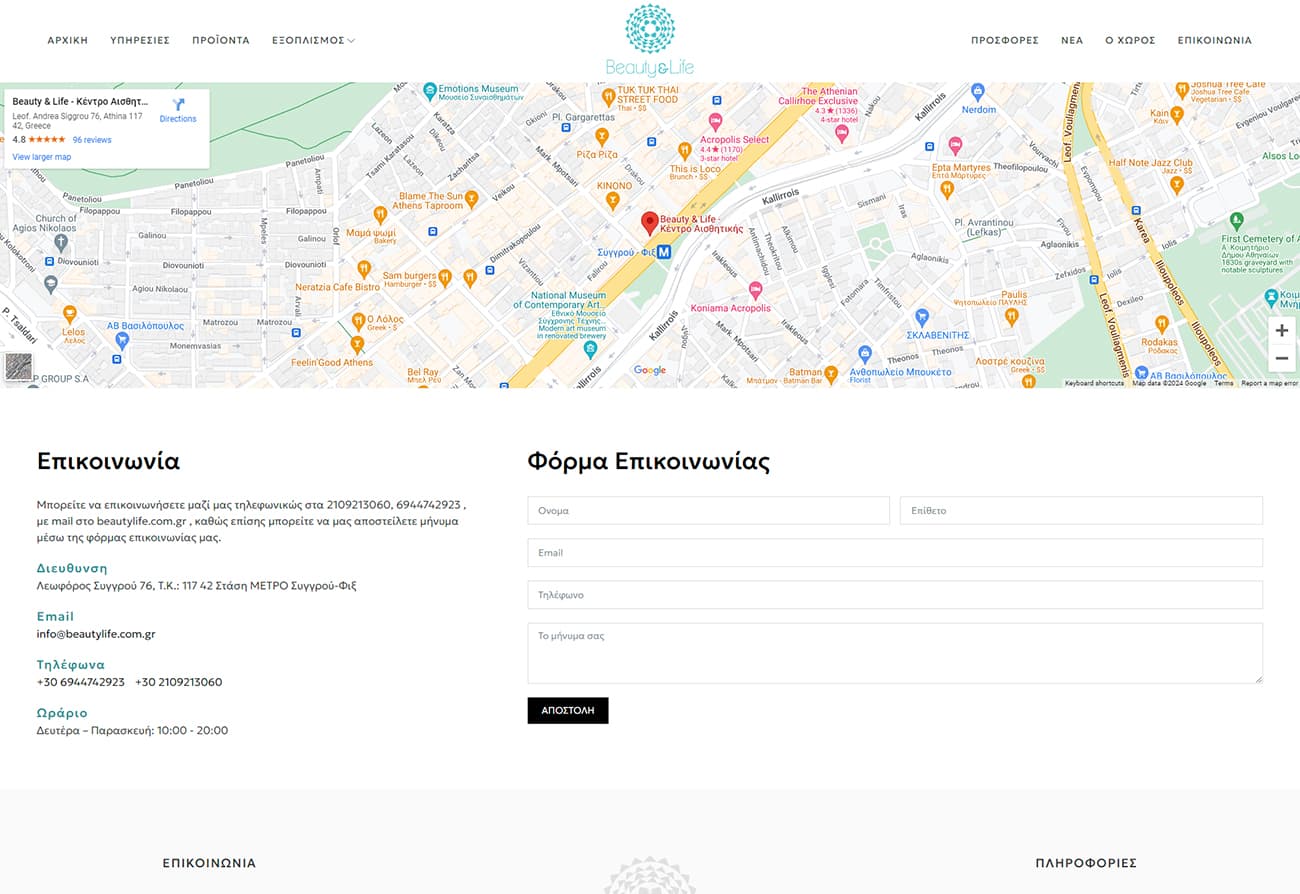Toggle satellite layer thumbnail on map
Image resolution: width=1300 pixels, height=894 pixels.
point(18,366)
